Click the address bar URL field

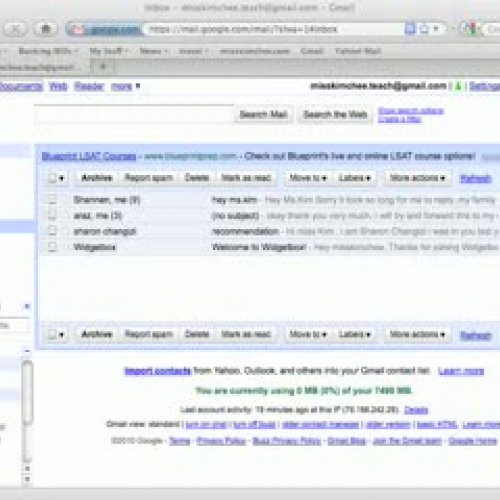click(273, 29)
